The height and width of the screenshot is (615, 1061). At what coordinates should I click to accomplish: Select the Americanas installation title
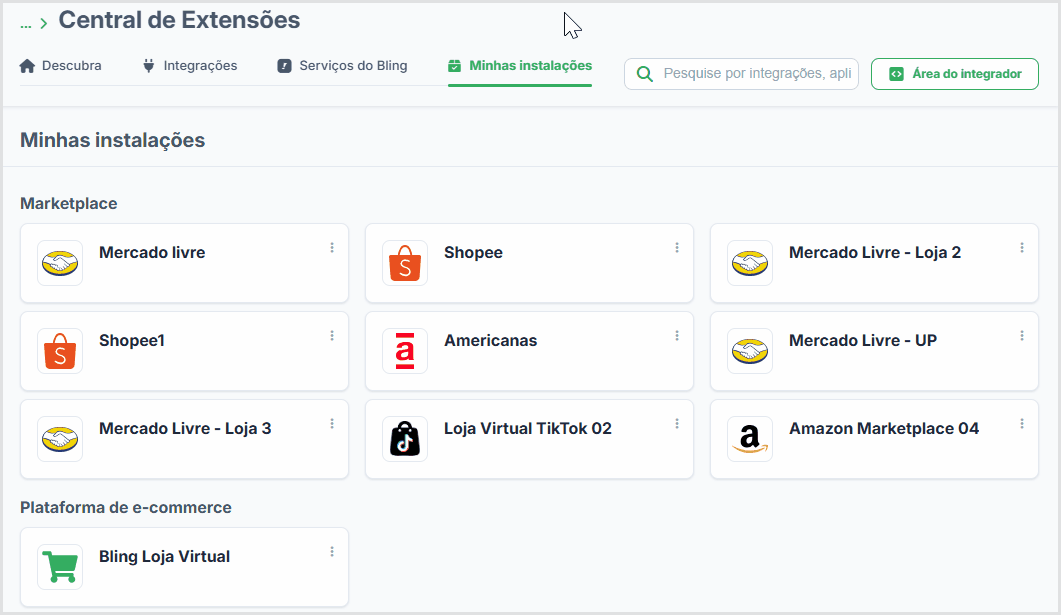491,340
